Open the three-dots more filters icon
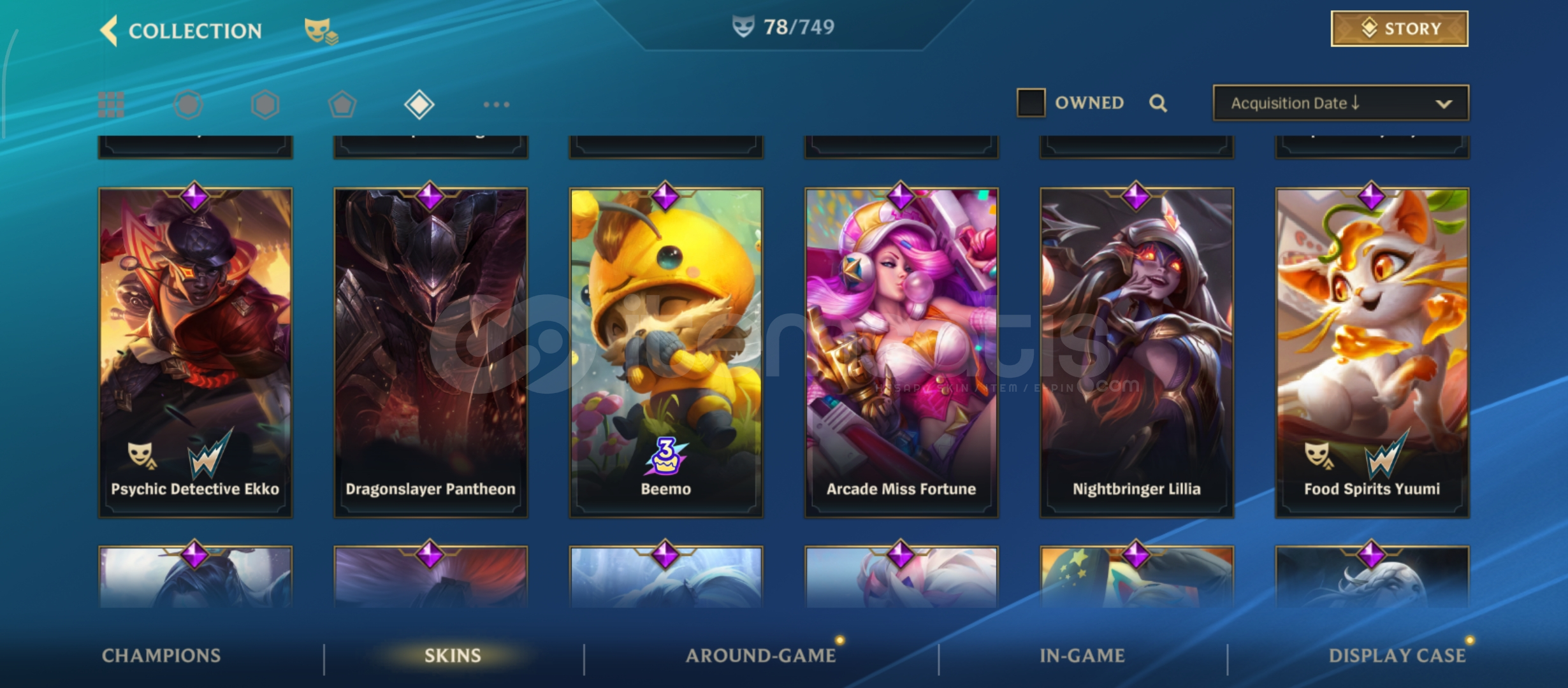Screen dimensions: 1568x688 (497, 104)
